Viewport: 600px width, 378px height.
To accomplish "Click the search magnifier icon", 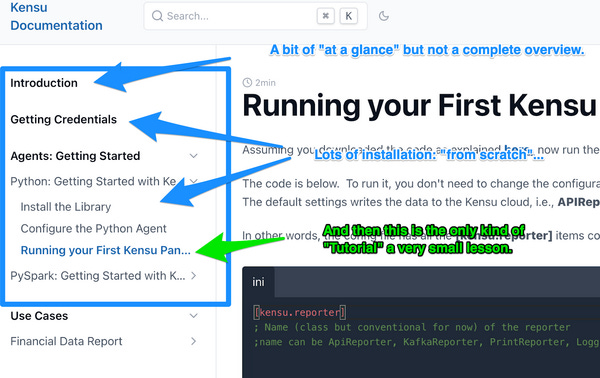I will coord(157,16).
